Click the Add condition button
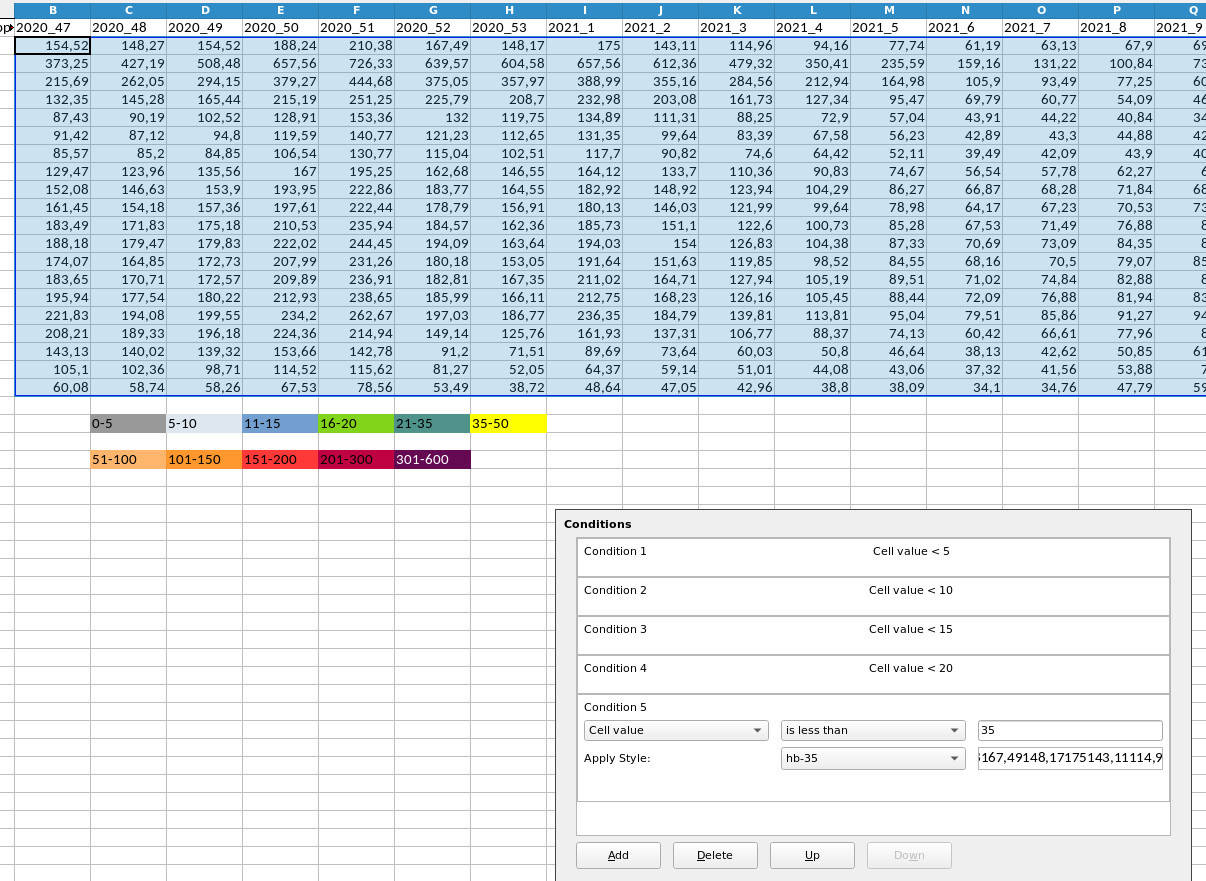 618,855
